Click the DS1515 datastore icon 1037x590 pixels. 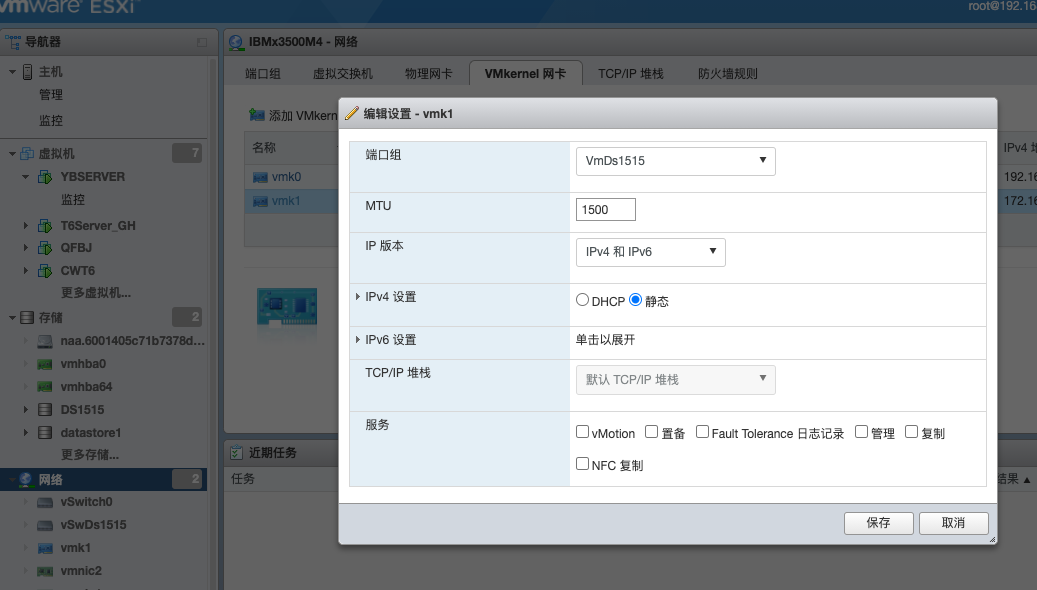45,410
